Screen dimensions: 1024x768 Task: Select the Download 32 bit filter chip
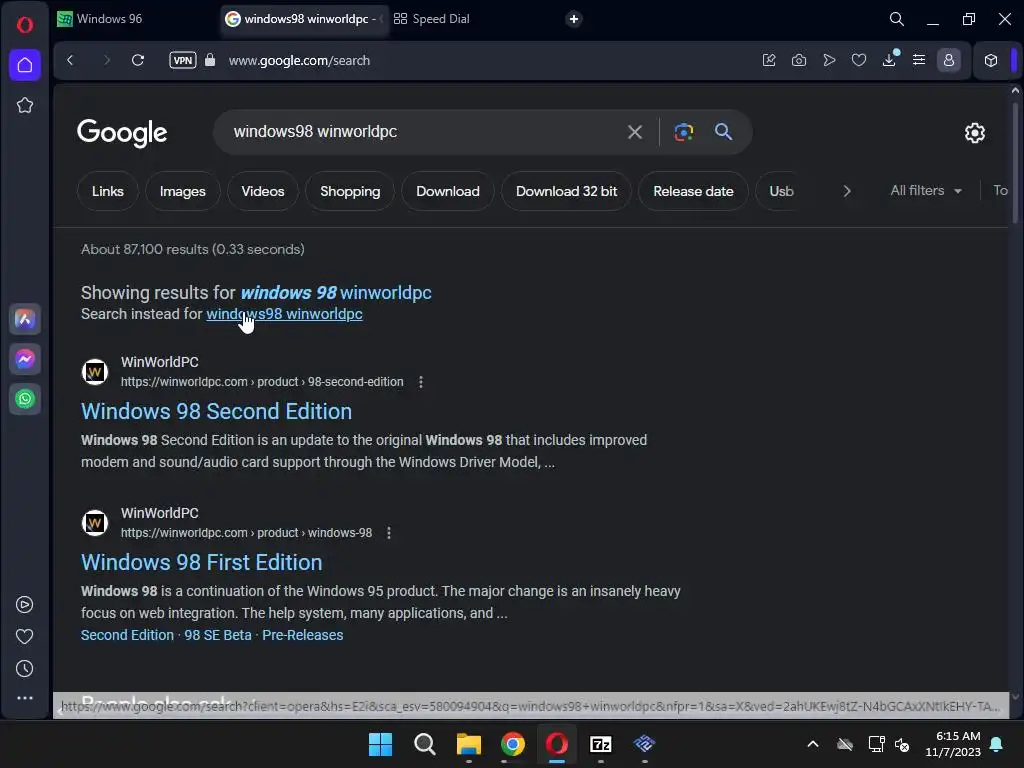pos(566,191)
